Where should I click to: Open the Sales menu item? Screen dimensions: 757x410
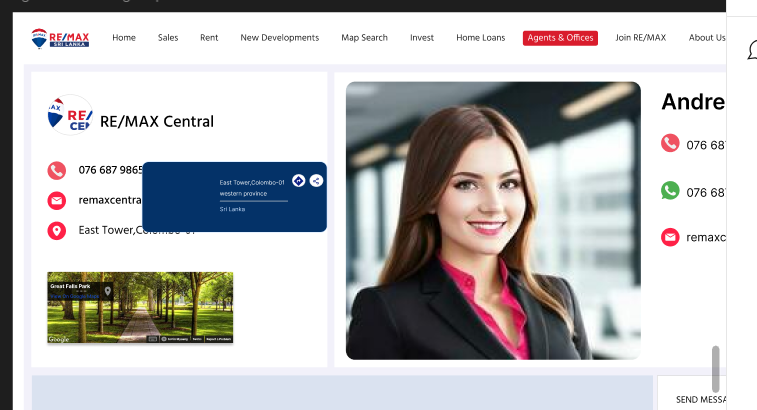point(168,38)
